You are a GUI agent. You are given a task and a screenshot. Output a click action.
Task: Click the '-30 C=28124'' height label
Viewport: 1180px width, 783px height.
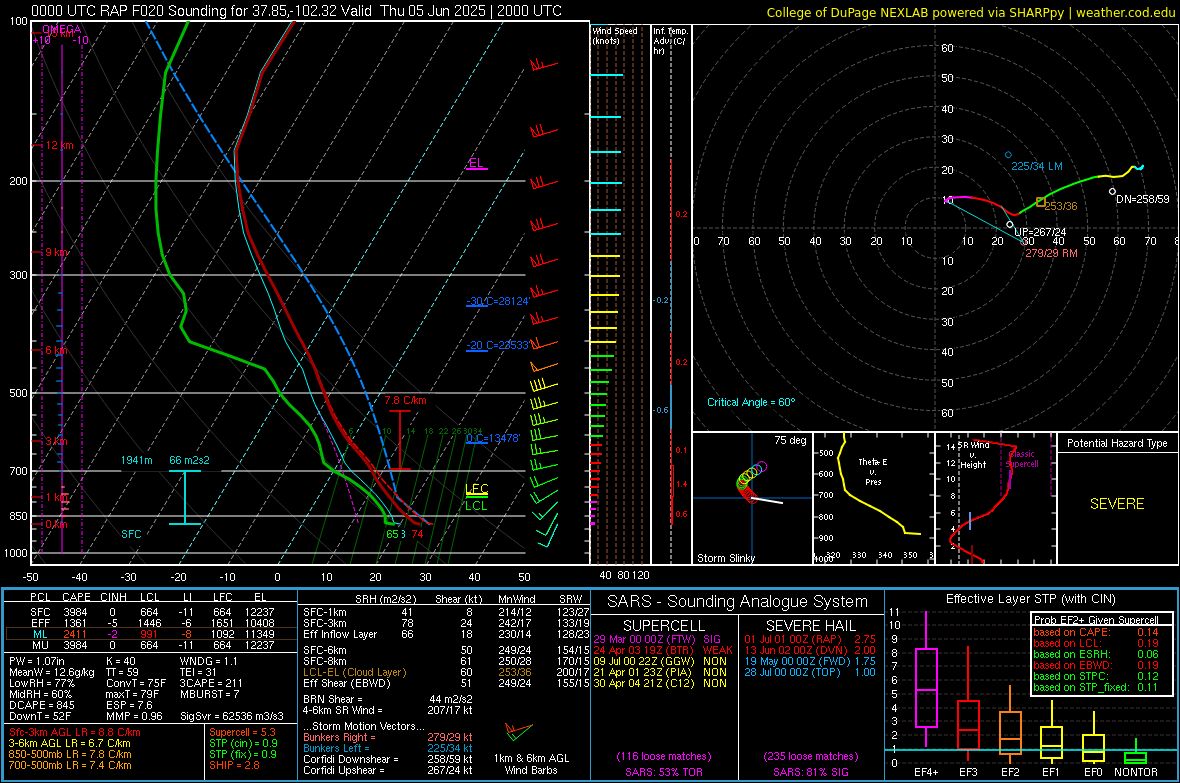pyautogui.click(x=498, y=301)
